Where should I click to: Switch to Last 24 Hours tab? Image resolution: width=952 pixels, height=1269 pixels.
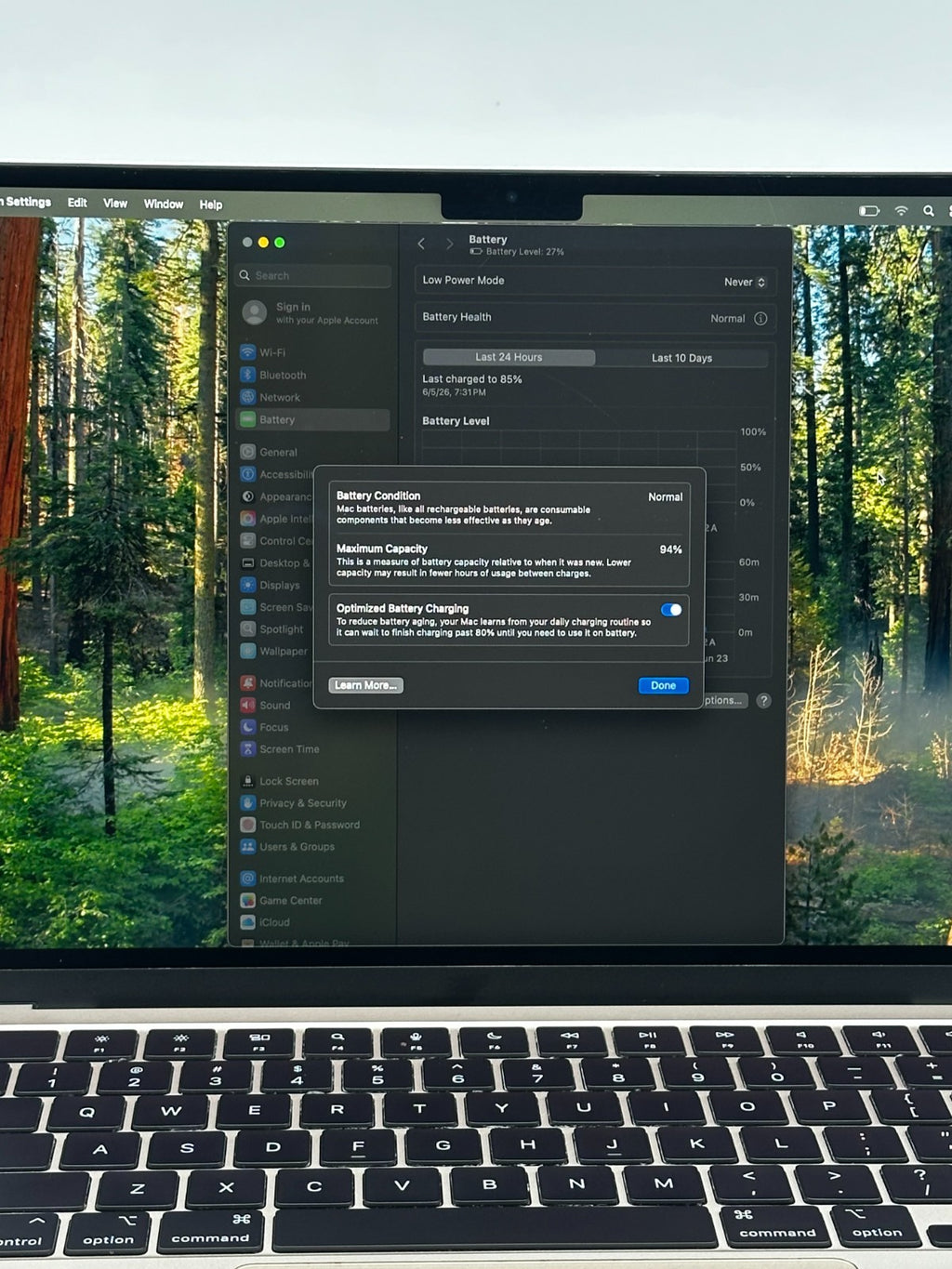click(x=509, y=357)
